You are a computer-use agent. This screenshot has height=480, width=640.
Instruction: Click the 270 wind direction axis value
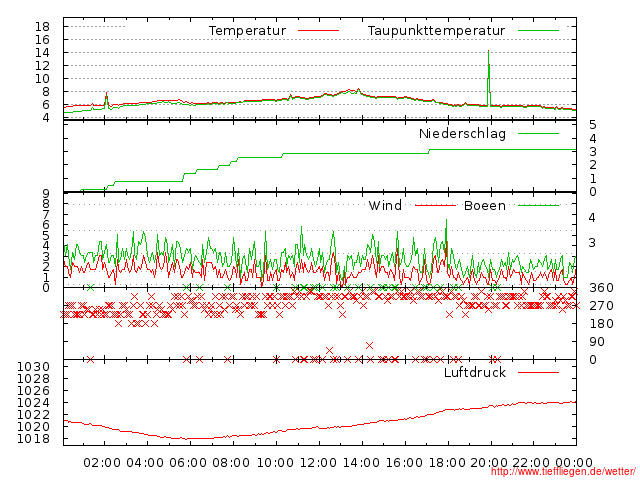coord(601,306)
